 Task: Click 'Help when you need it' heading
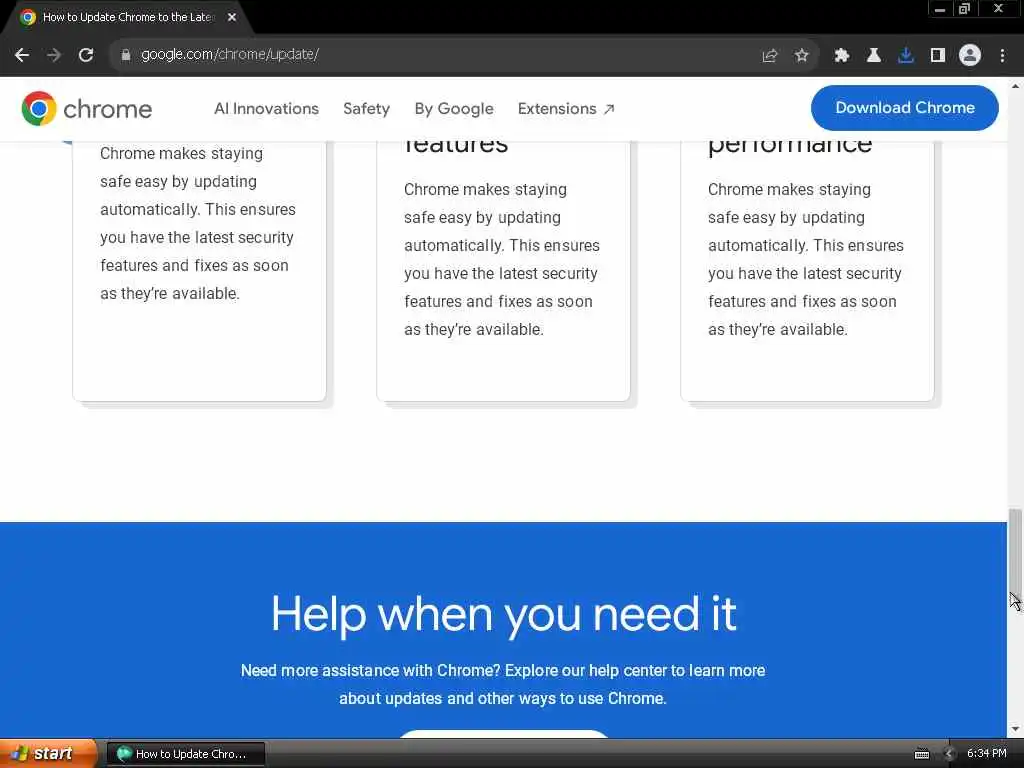[x=504, y=614]
